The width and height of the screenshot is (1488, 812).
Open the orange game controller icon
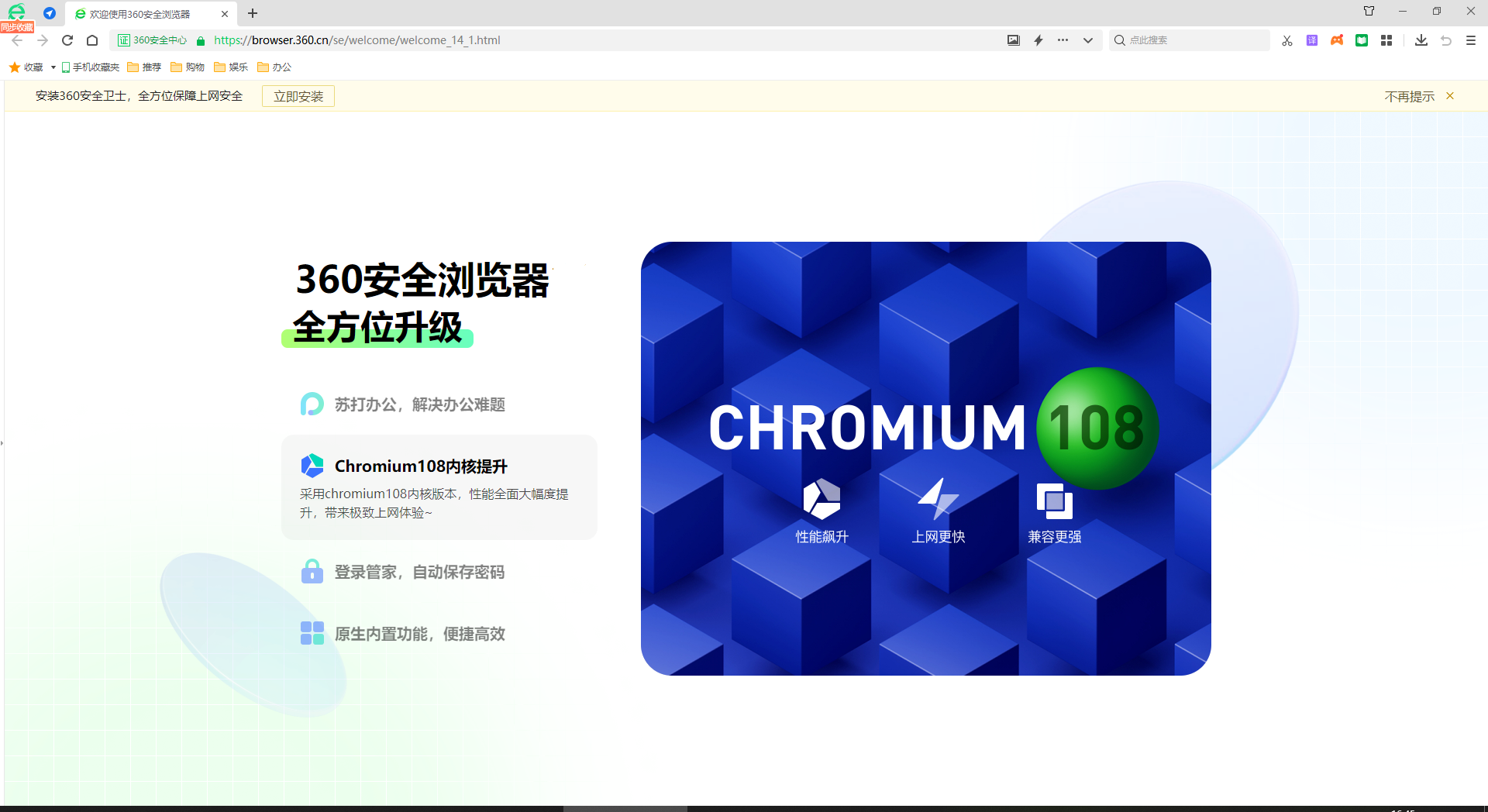pyautogui.click(x=1337, y=40)
